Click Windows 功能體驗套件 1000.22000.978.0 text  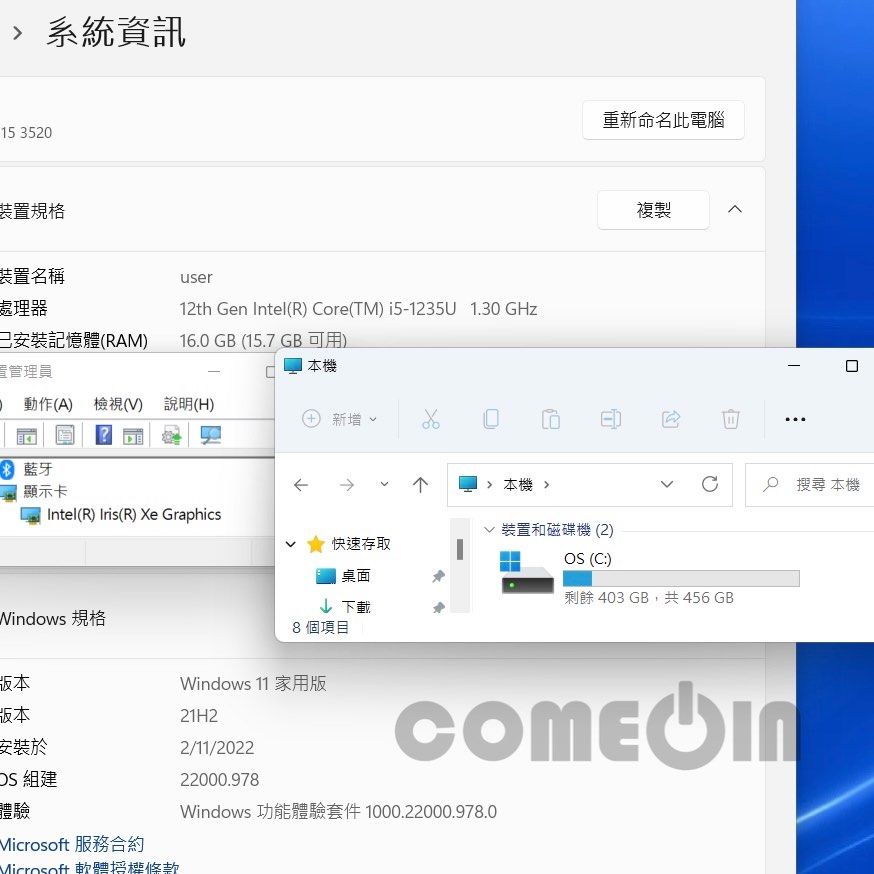click(338, 812)
